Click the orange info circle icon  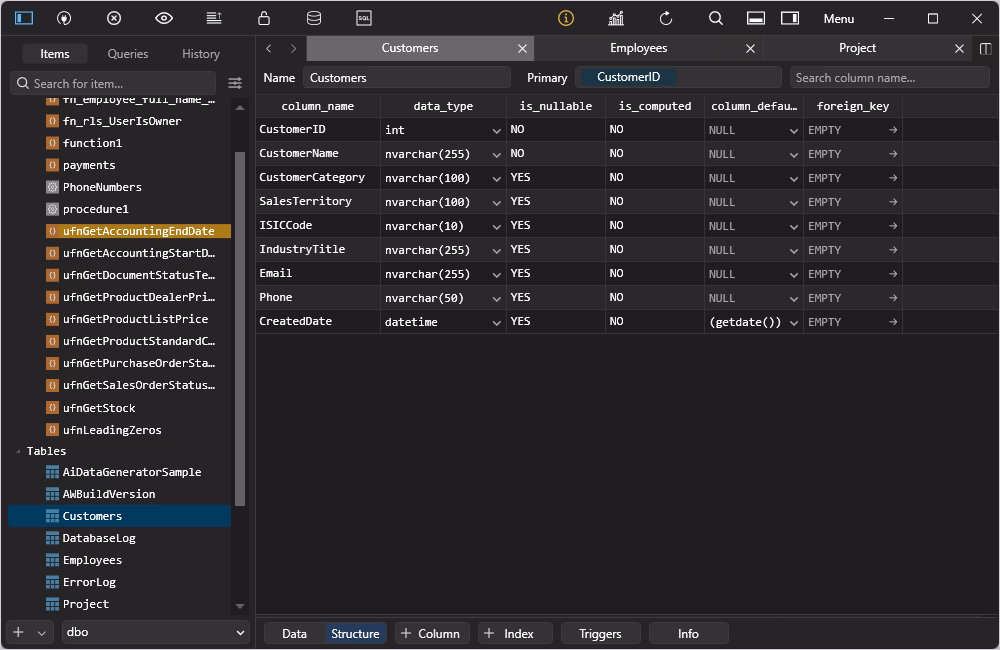tap(566, 18)
